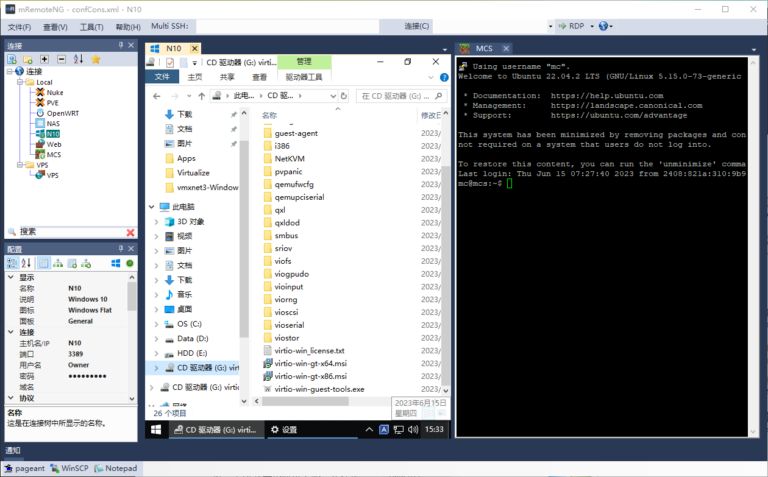Open the 工具(T) menu
Image resolution: width=768 pixels, height=477 pixels.
click(x=91, y=26)
